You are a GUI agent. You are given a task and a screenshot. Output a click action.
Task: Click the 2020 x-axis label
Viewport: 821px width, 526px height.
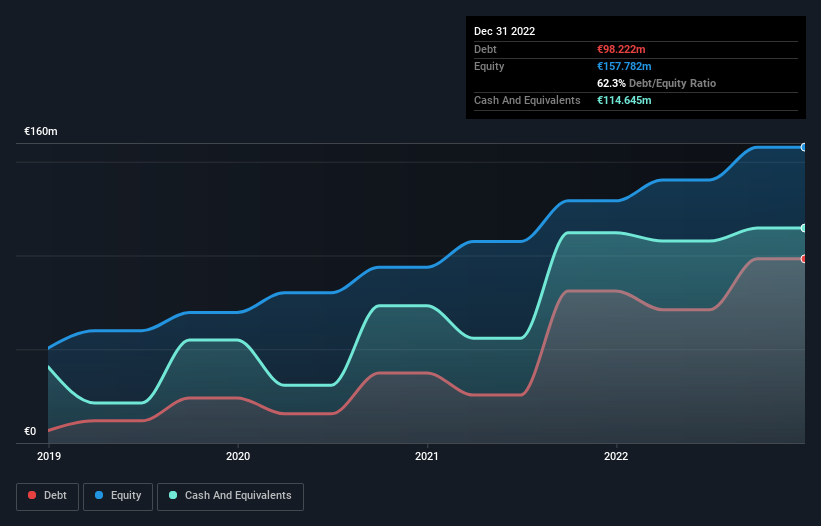(238, 456)
